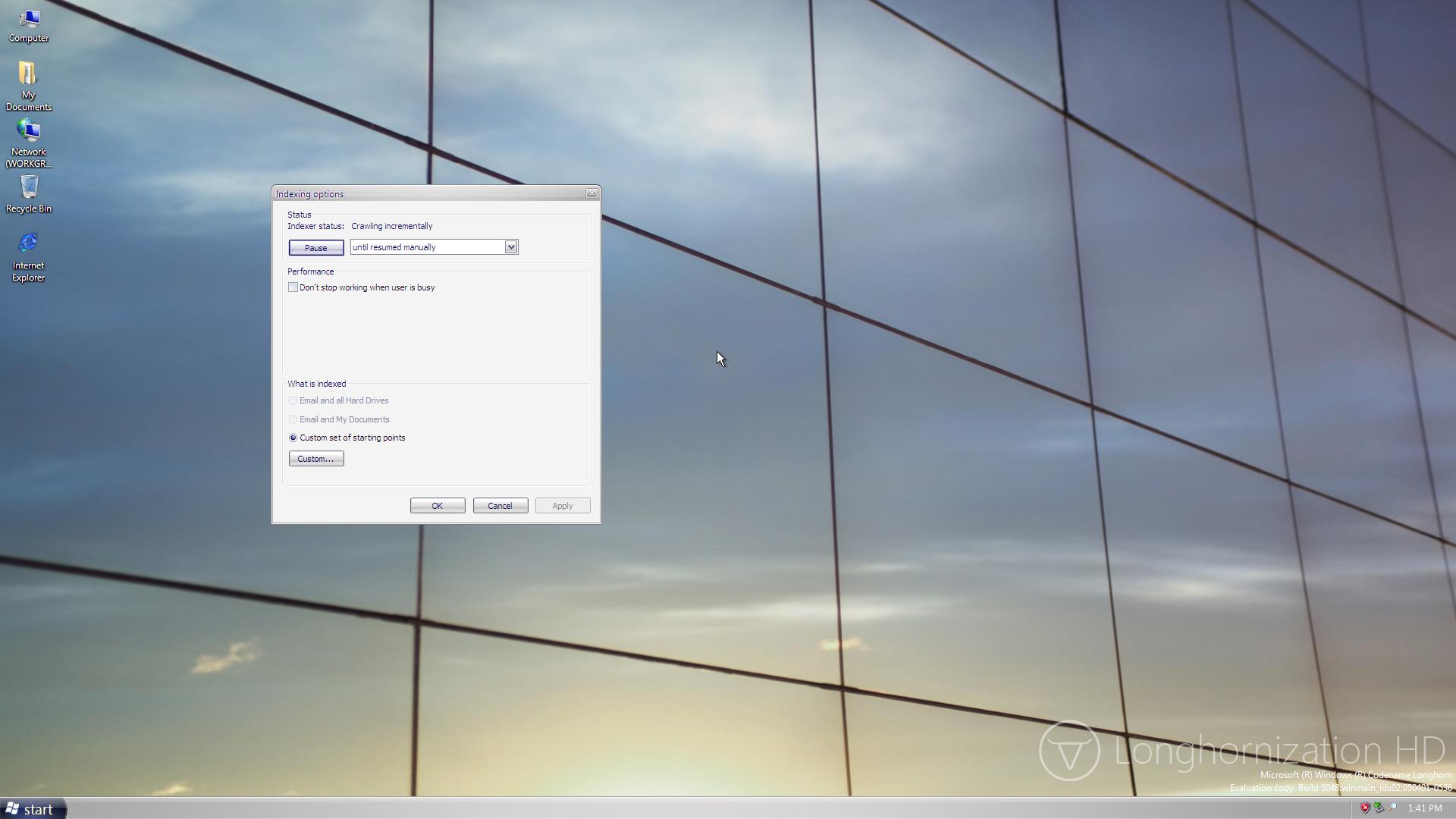Select Email and My Documents radio option
1456x819 pixels.
click(x=293, y=419)
